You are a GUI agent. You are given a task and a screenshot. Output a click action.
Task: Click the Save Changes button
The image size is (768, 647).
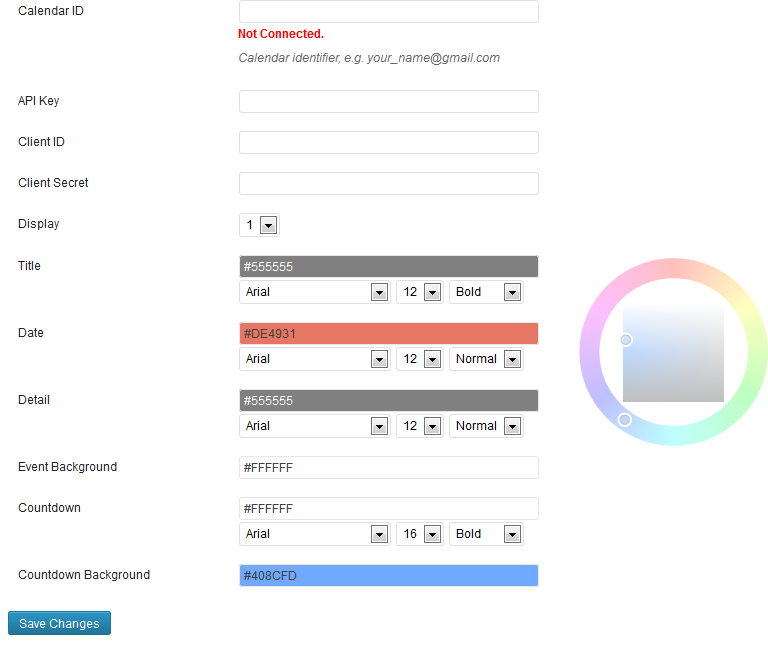(59, 623)
